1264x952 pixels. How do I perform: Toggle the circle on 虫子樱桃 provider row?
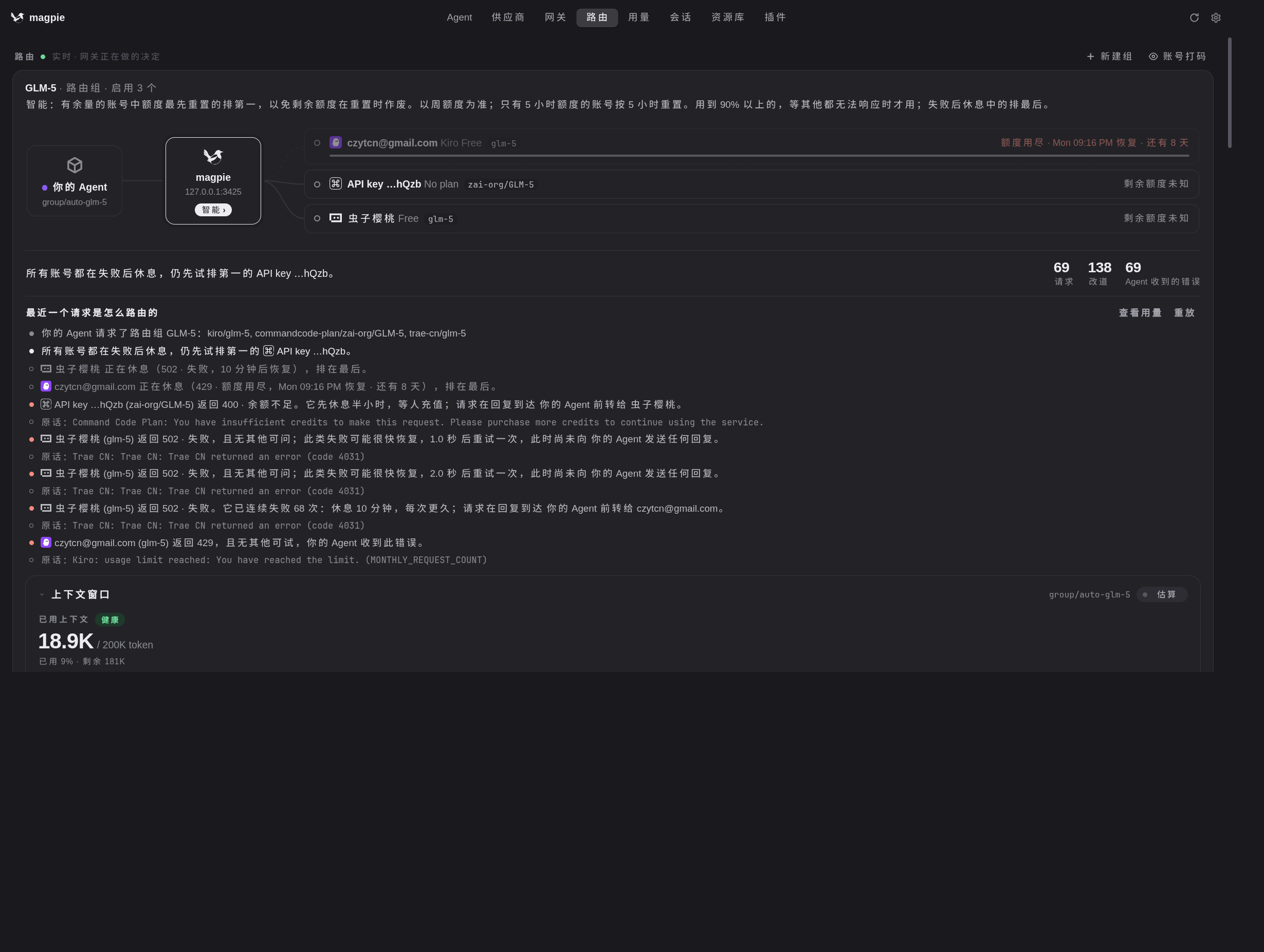[x=317, y=218]
